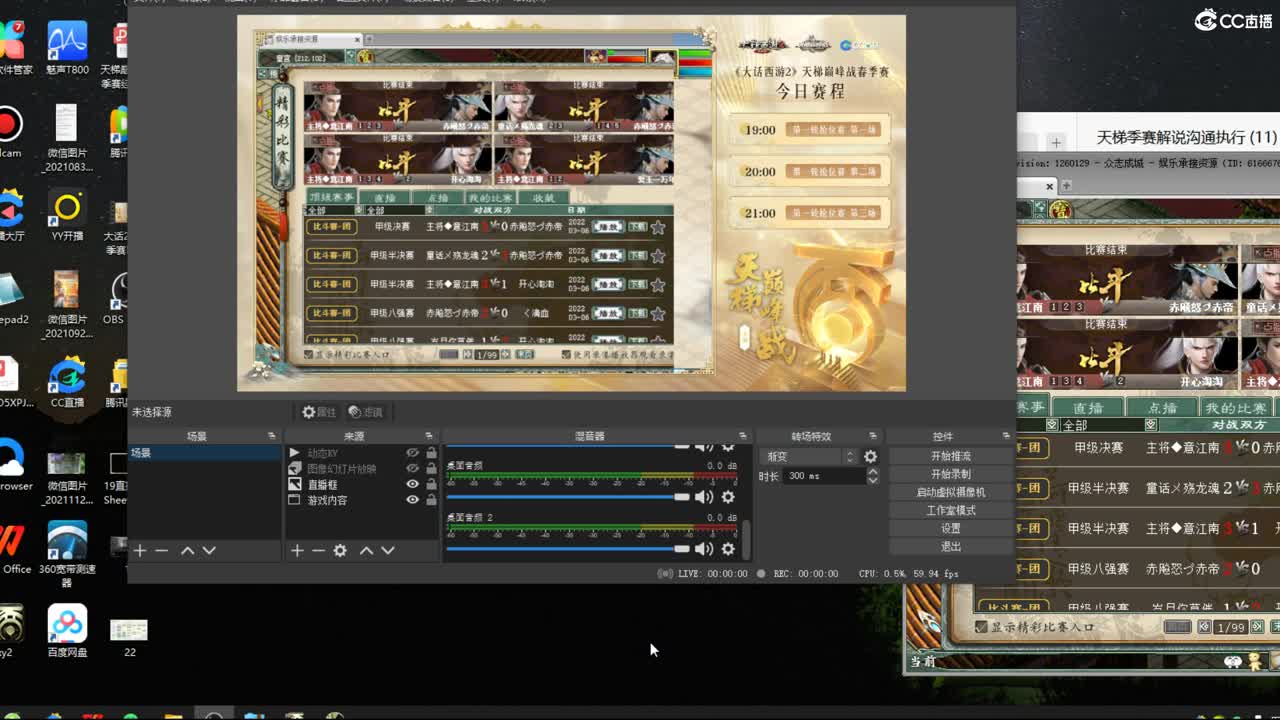Viewport: 1280px width, 720px height.
Task: Move the scene up using the Scenes (场景) panel up arrow
Action: pyautogui.click(x=187, y=551)
